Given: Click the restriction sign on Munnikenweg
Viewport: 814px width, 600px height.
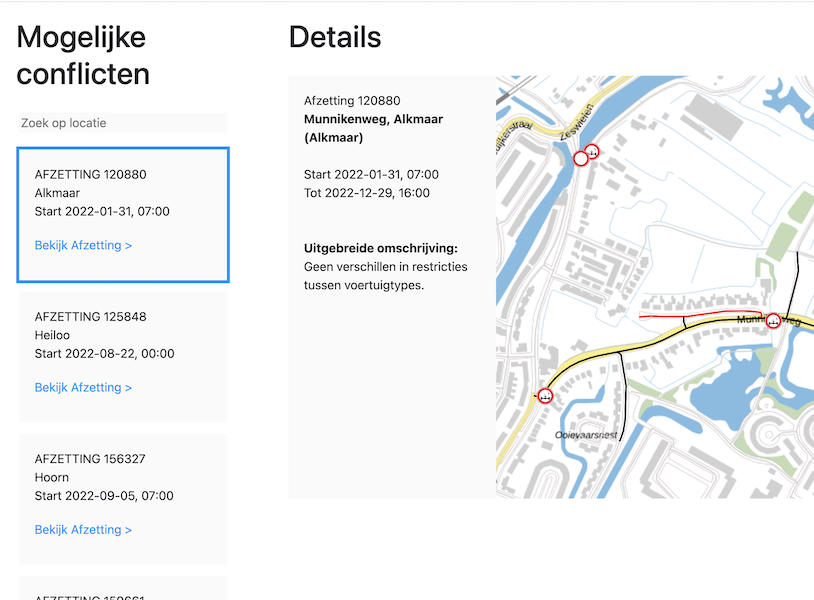Looking at the screenshot, I should pos(773,321).
